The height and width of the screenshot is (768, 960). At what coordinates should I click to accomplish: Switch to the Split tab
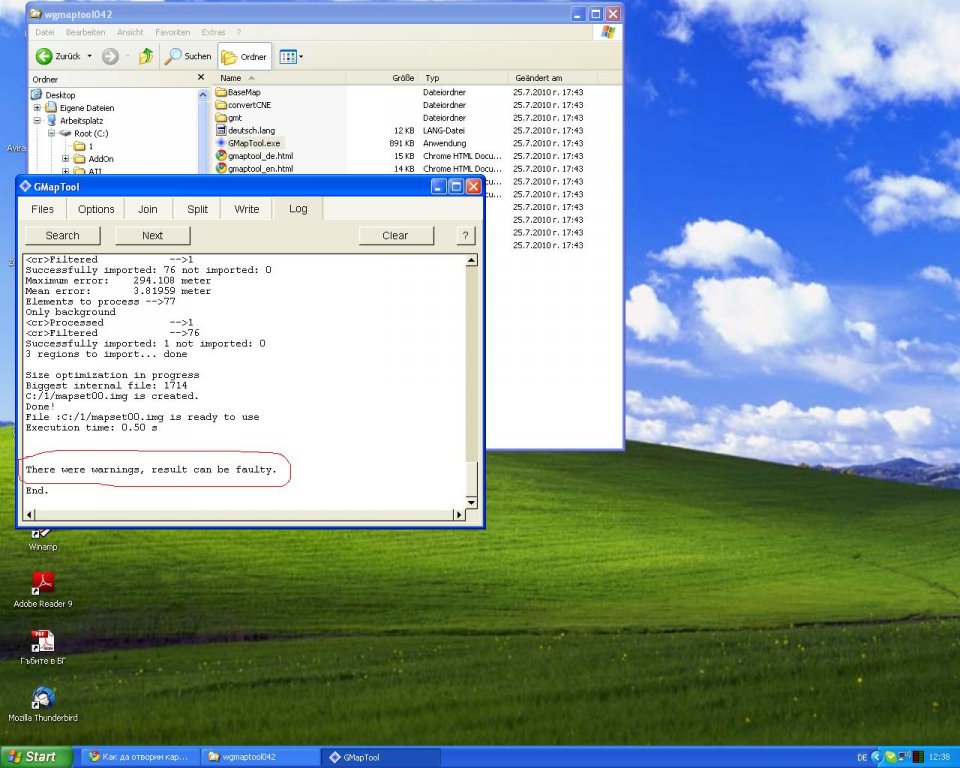pyautogui.click(x=197, y=209)
